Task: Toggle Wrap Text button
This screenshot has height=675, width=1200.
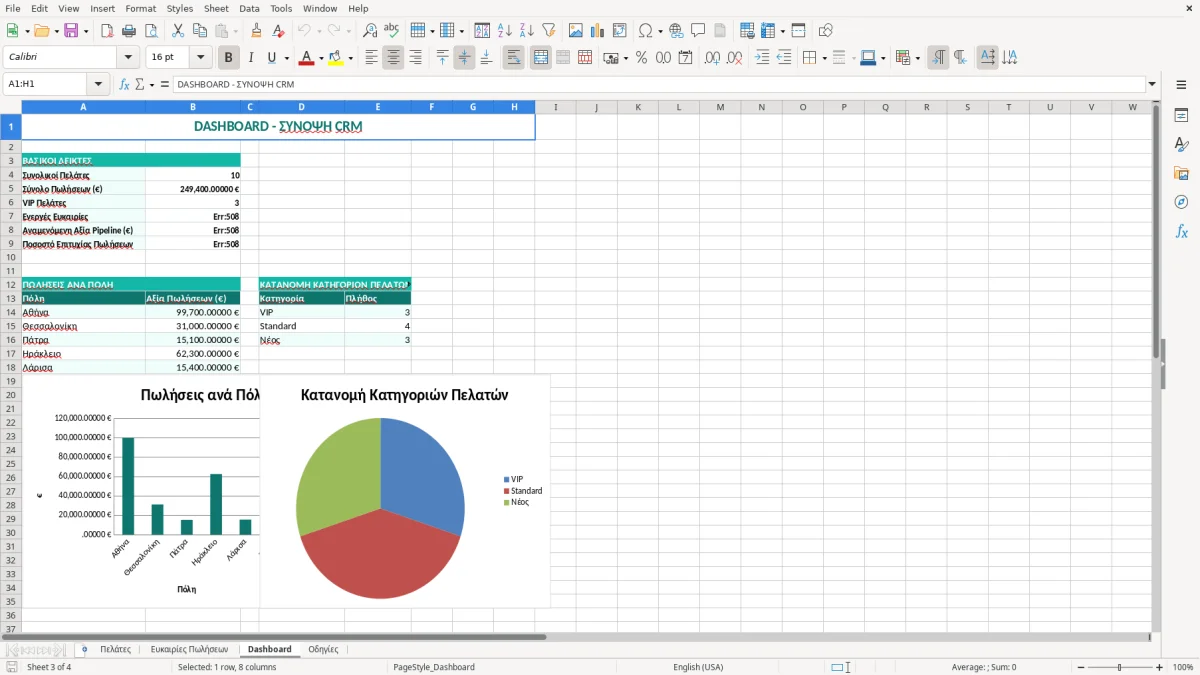Action: pyautogui.click(x=513, y=58)
